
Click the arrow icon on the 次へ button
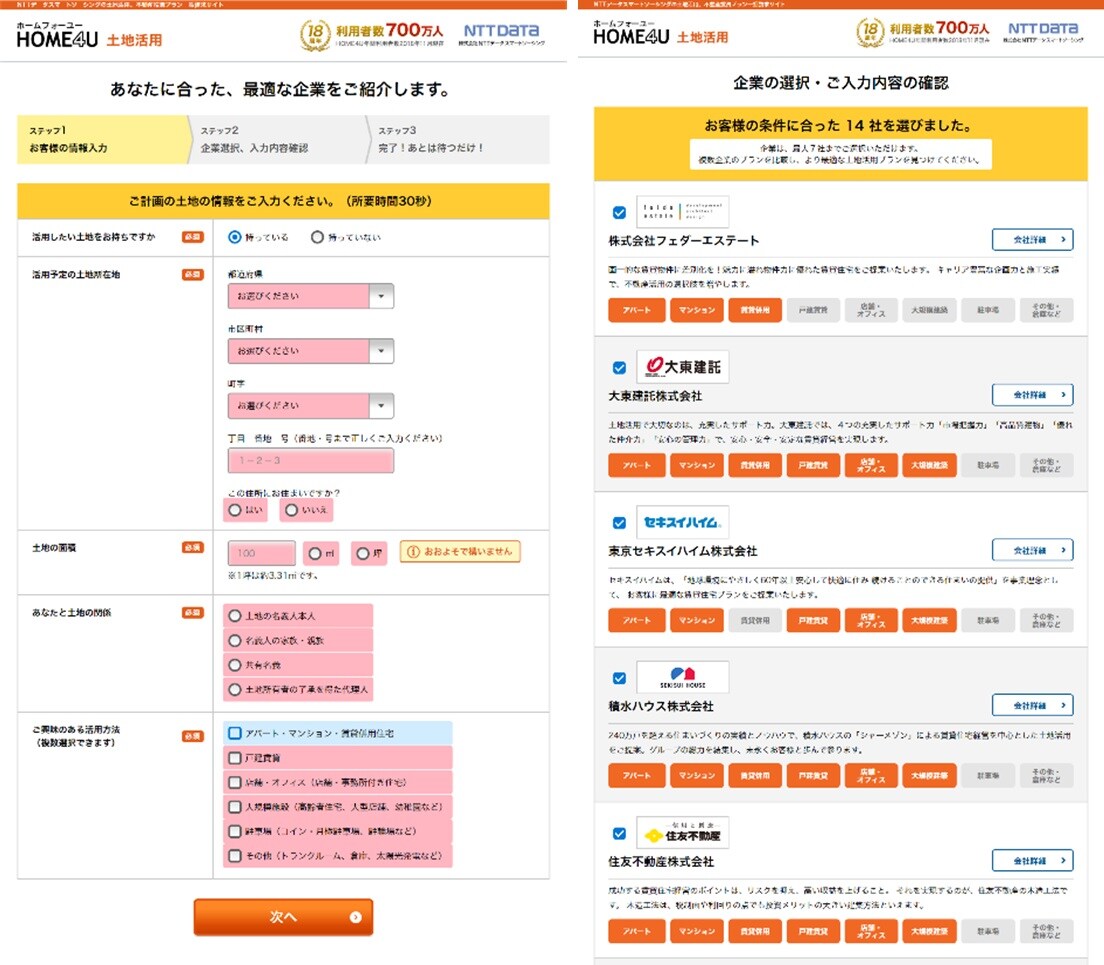[356, 917]
